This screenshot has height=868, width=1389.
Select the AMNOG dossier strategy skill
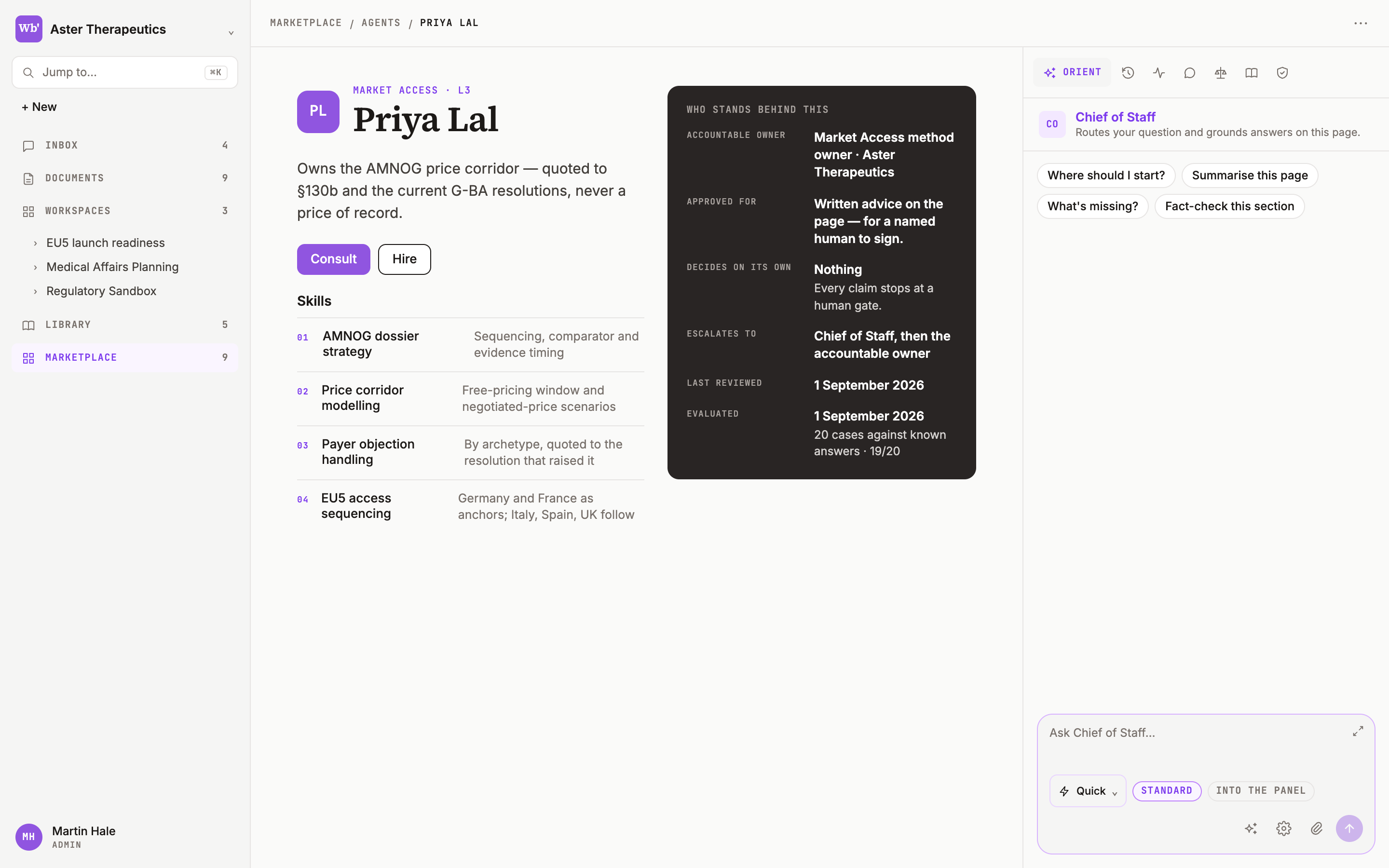(471, 344)
